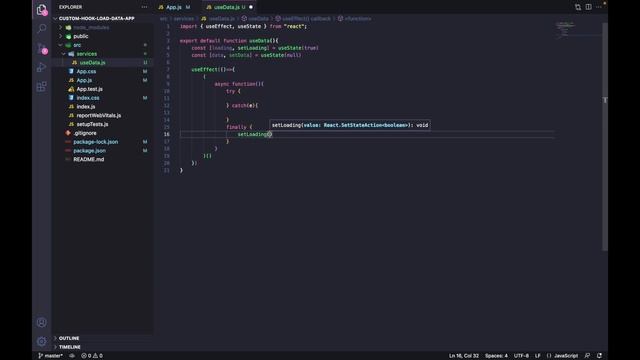Open index.js in the file tree

[86, 107]
